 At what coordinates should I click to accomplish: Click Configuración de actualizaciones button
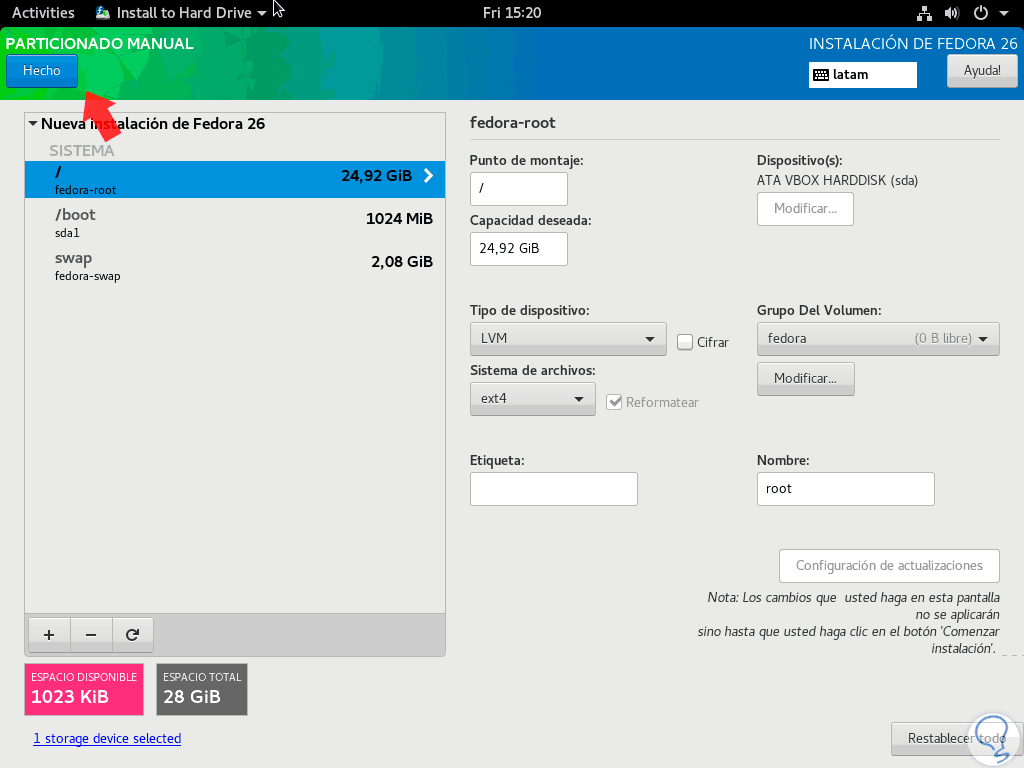[889, 566]
